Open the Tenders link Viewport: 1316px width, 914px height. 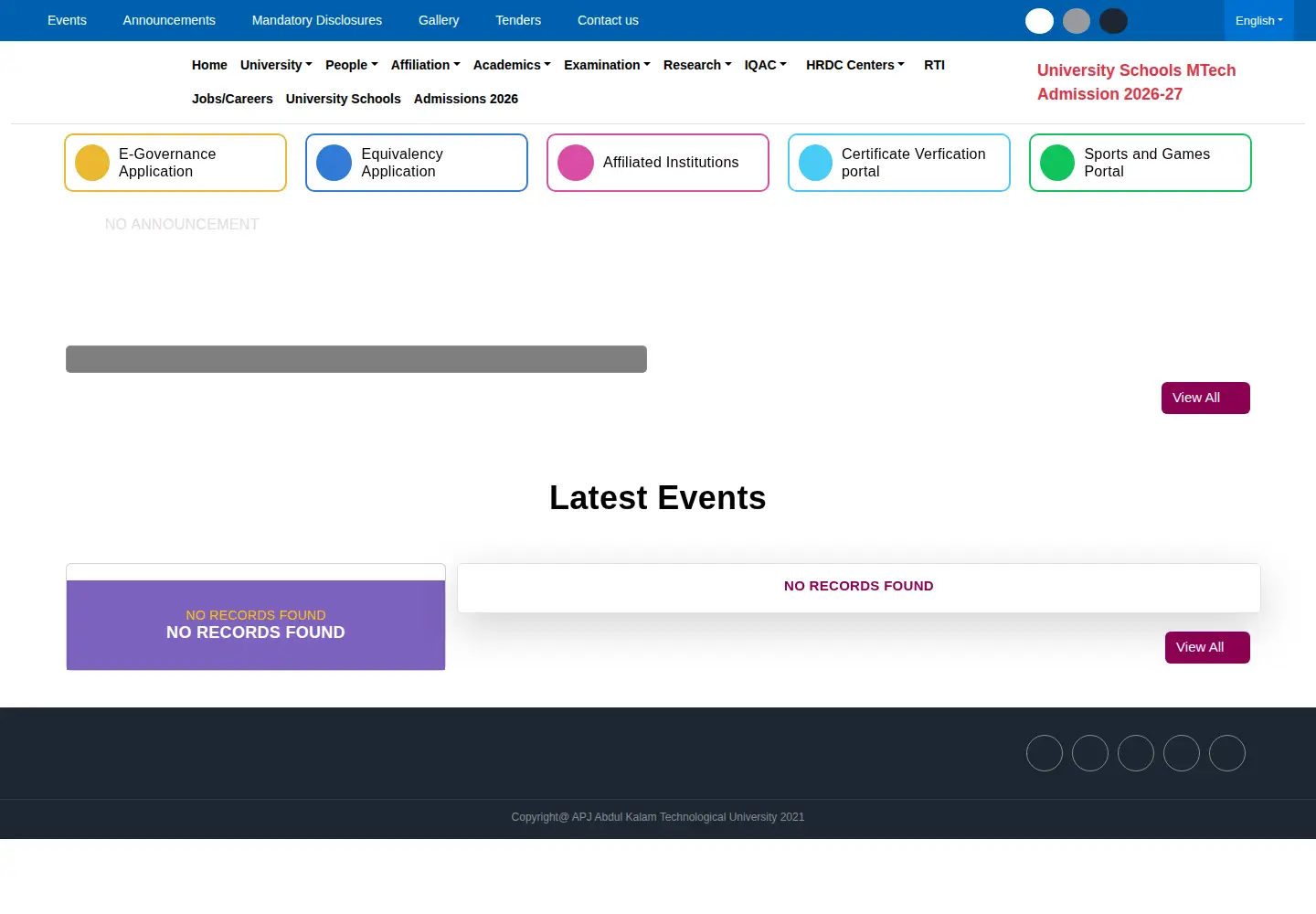click(518, 20)
